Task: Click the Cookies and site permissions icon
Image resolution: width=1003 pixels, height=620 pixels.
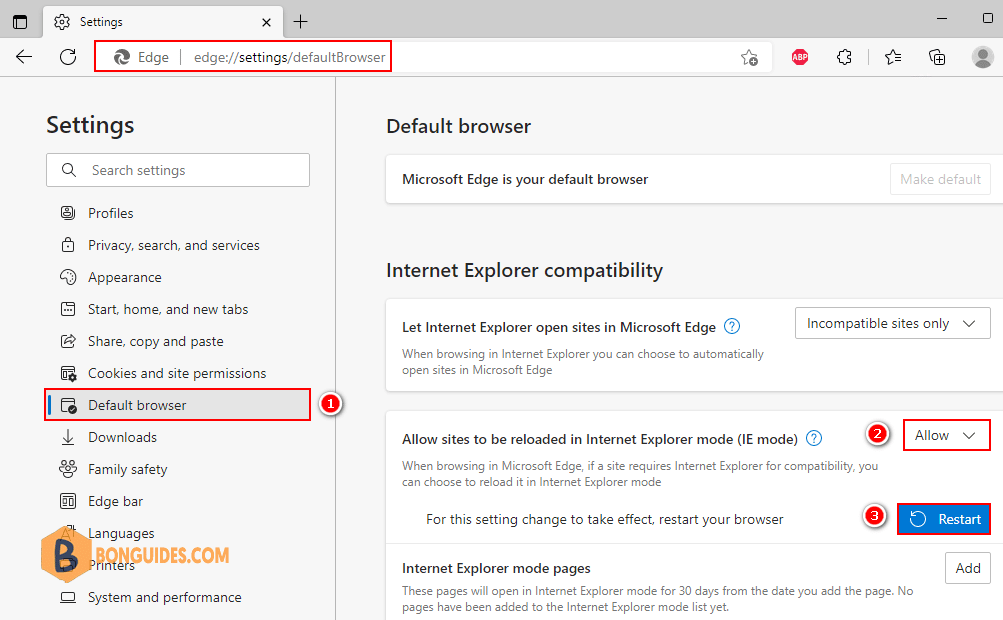Action: click(x=68, y=373)
